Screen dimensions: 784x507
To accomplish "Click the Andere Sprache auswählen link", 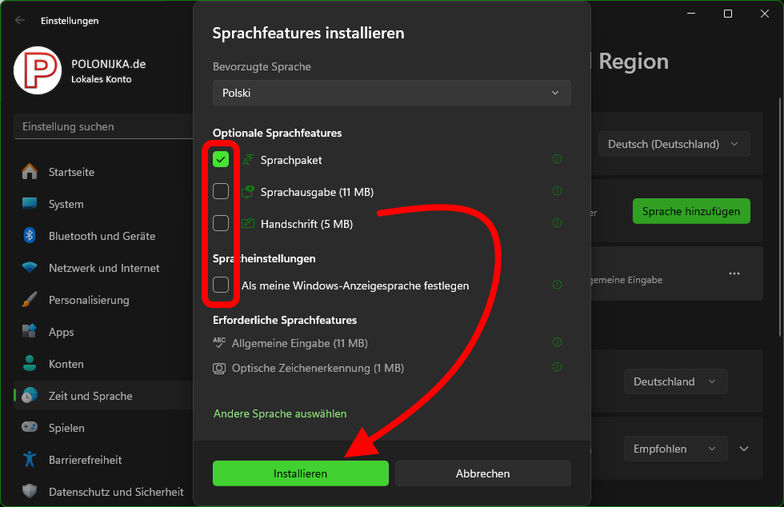I will pos(279,413).
